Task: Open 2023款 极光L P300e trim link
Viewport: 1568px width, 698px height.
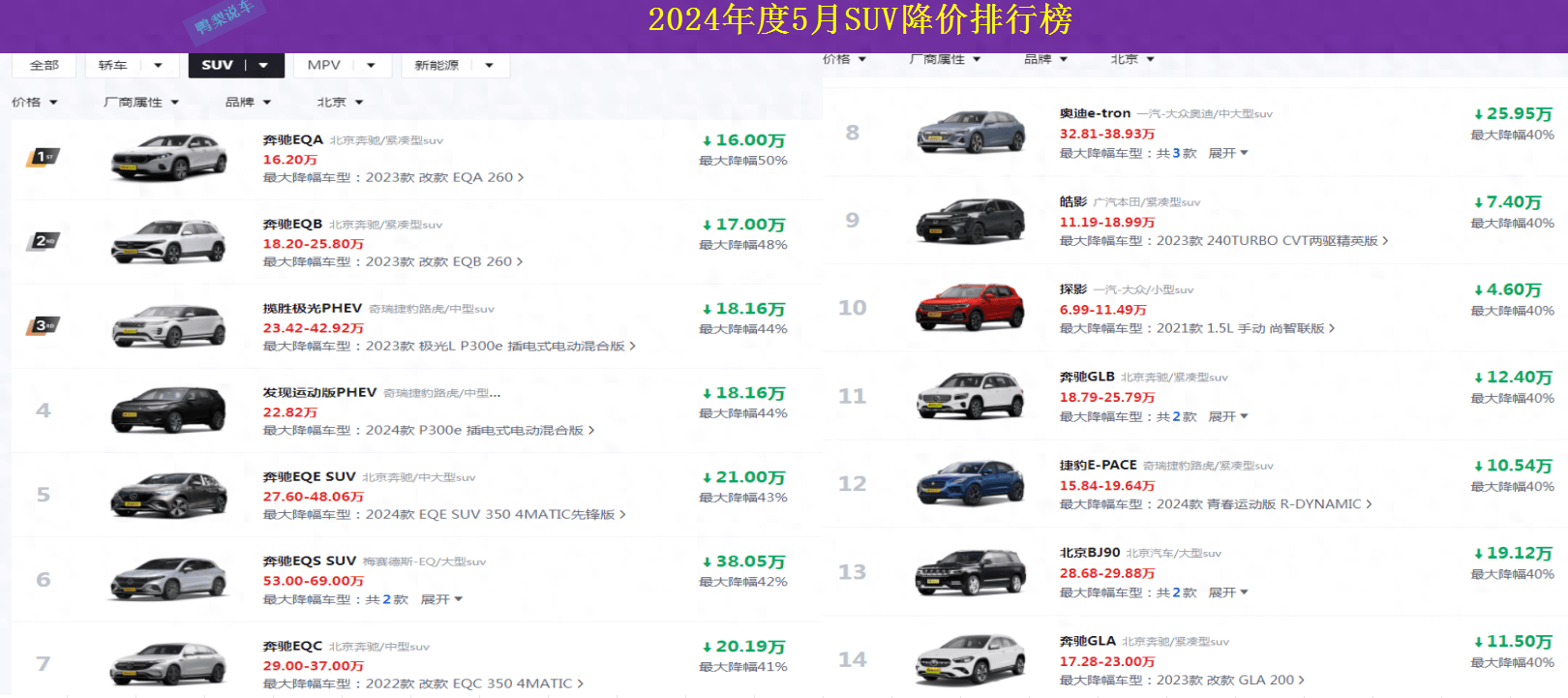Action: [500, 346]
